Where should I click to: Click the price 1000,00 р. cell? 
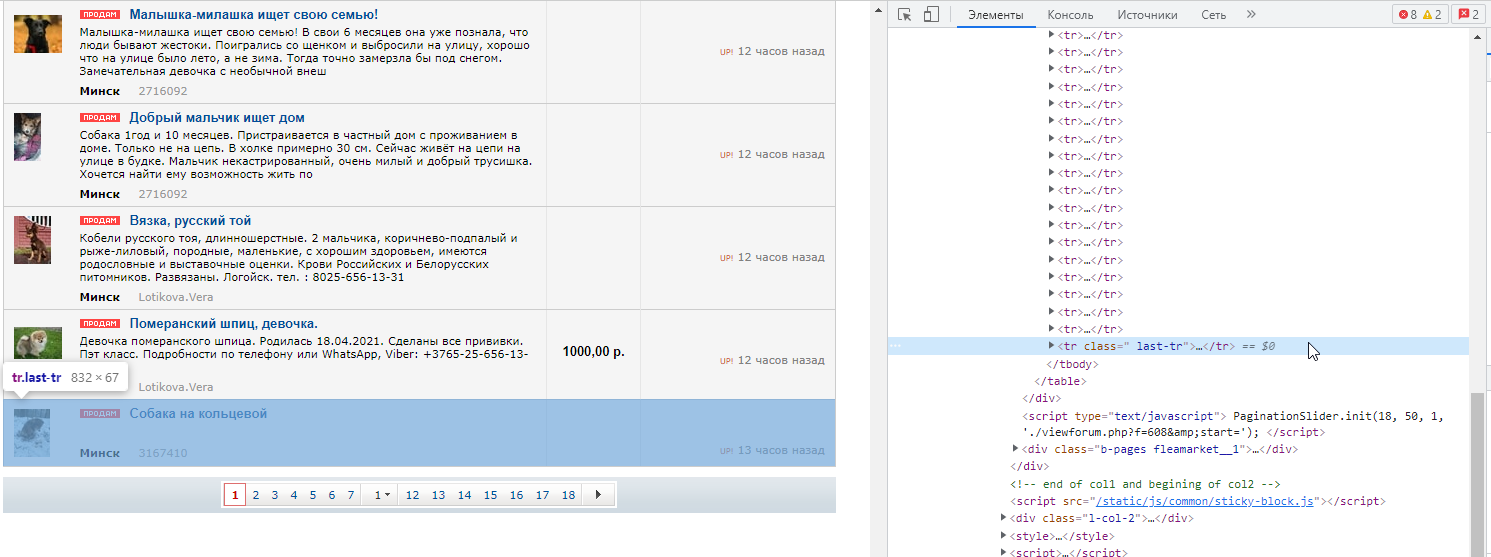[x=593, y=352]
